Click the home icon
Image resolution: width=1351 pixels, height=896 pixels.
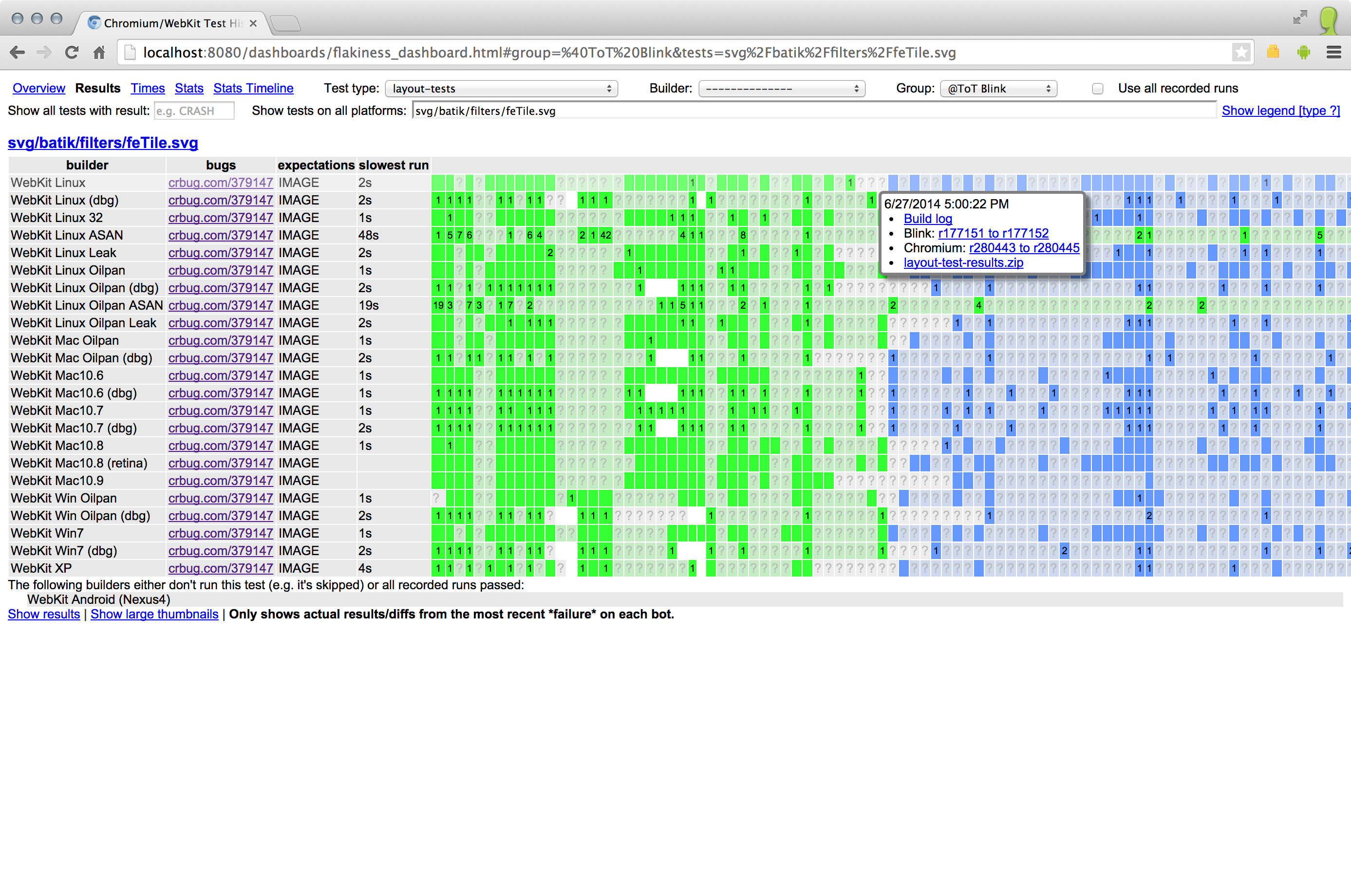point(99,53)
